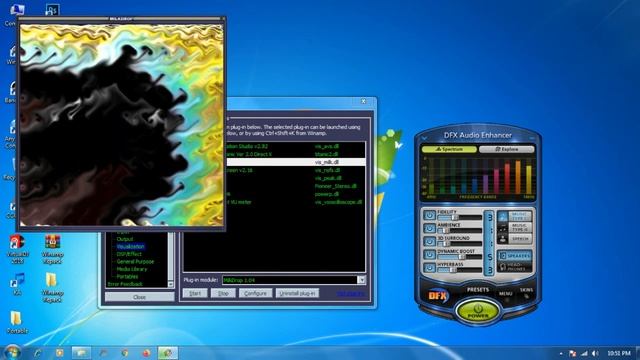This screenshot has width=640, height=360.
Task: Click the link beside Uninstall plug-in
Action: tap(351, 294)
